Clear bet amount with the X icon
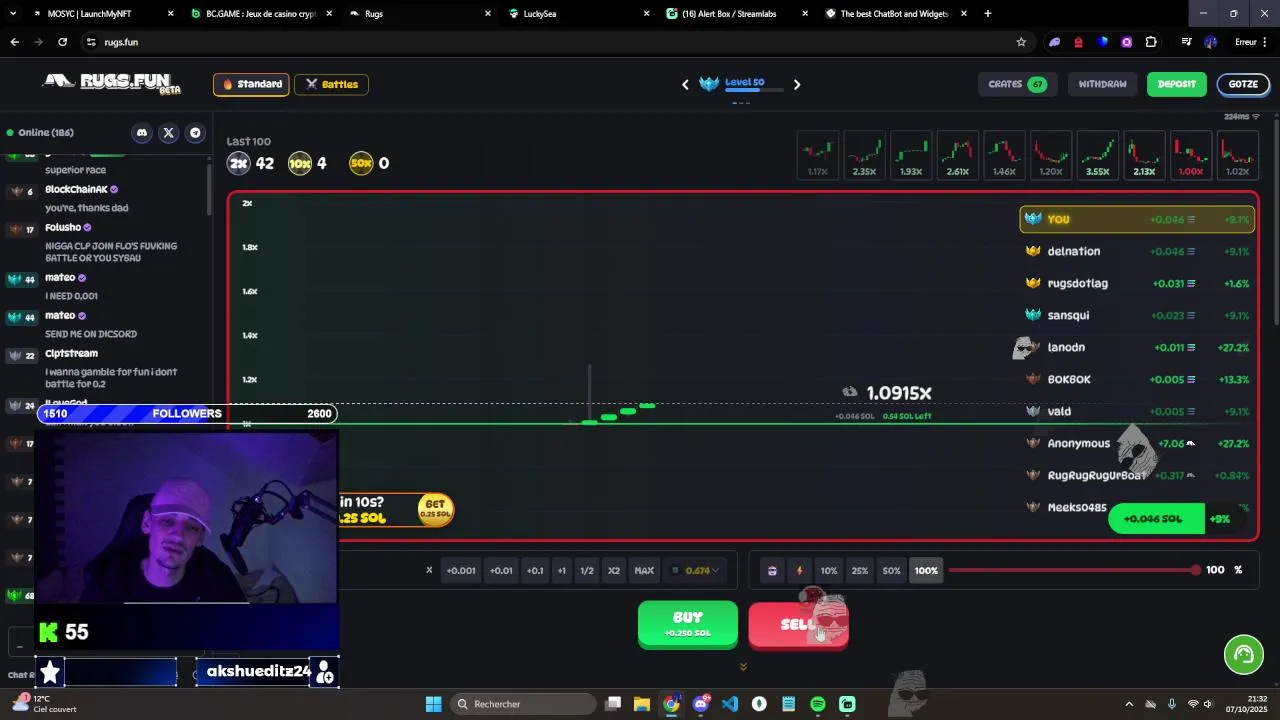The height and width of the screenshot is (720, 1280). (x=429, y=570)
